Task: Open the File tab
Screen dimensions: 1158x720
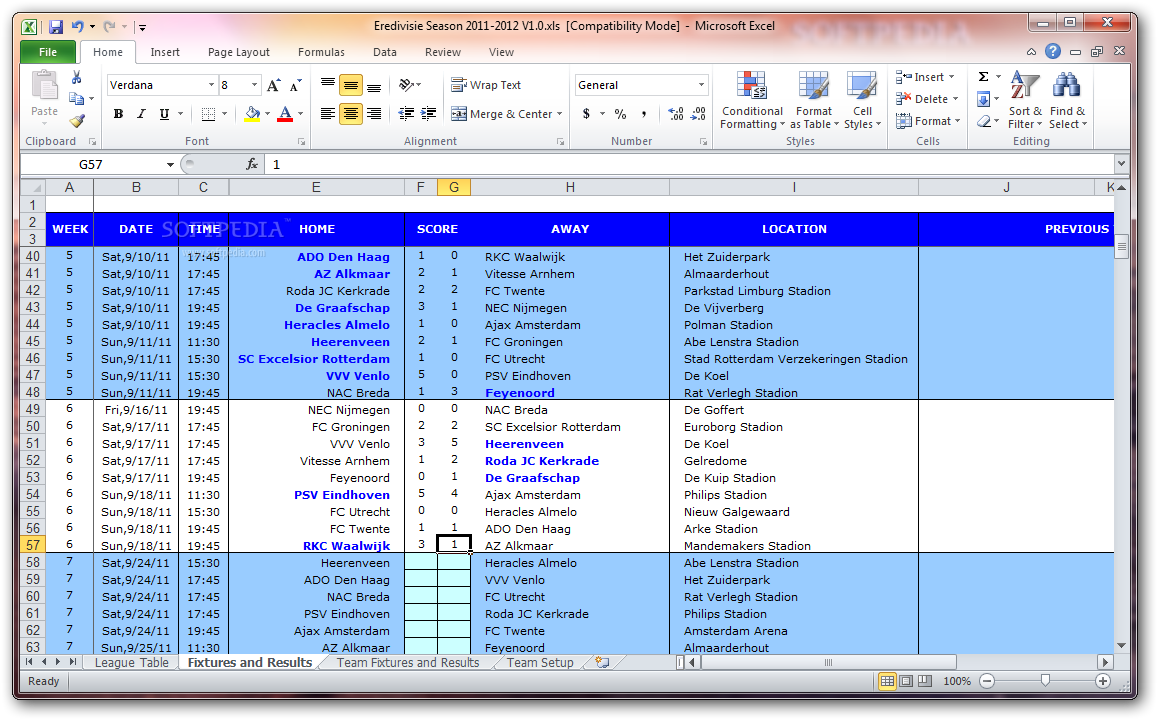Action: click(x=48, y=52)
